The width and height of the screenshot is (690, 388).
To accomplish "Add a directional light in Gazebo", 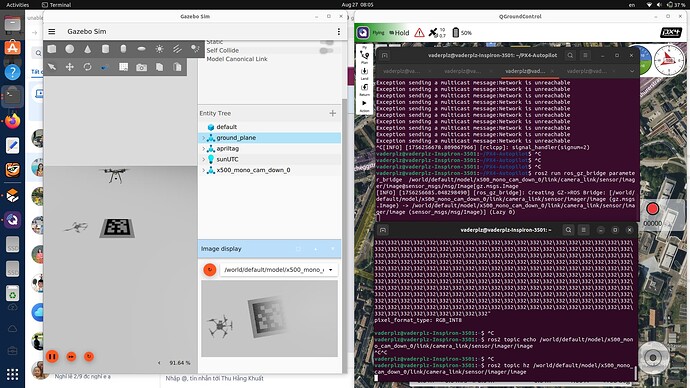I will 177,49.
